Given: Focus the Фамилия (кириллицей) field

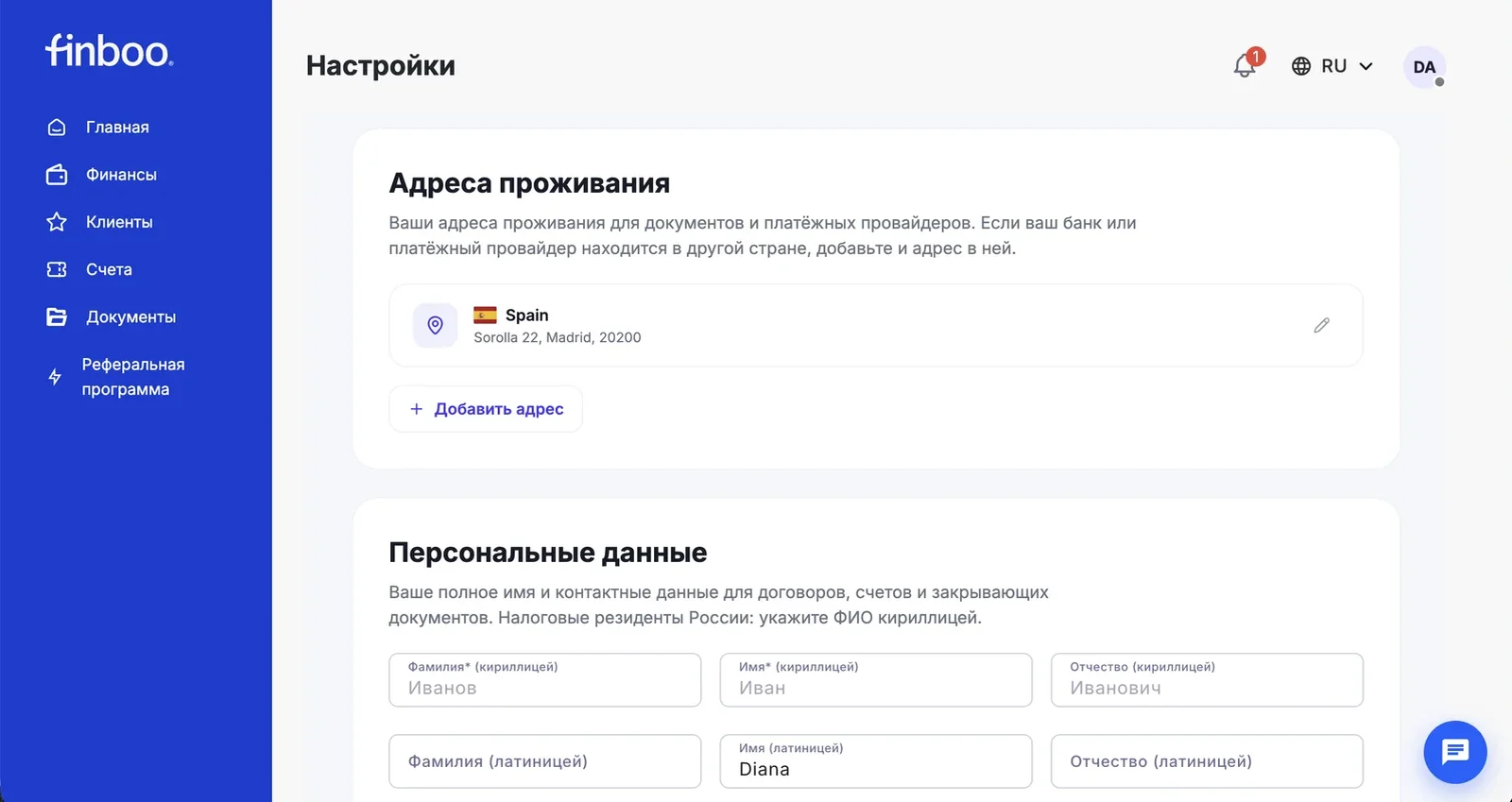Looking at the screenshot, I should pyautogui.click(x=545, y=680).
